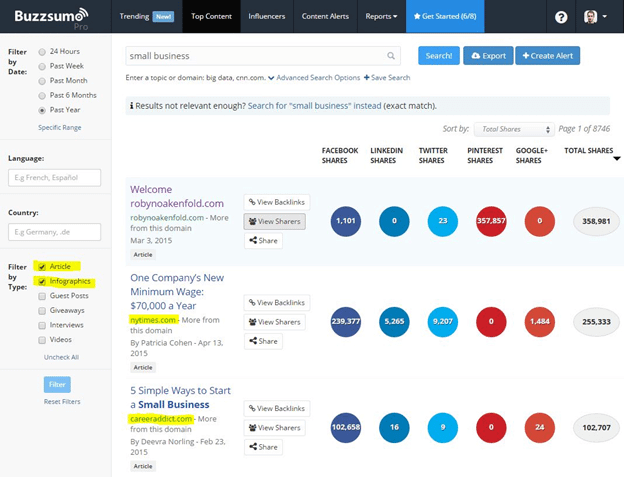Click the Specific Range link

(60, 128)
